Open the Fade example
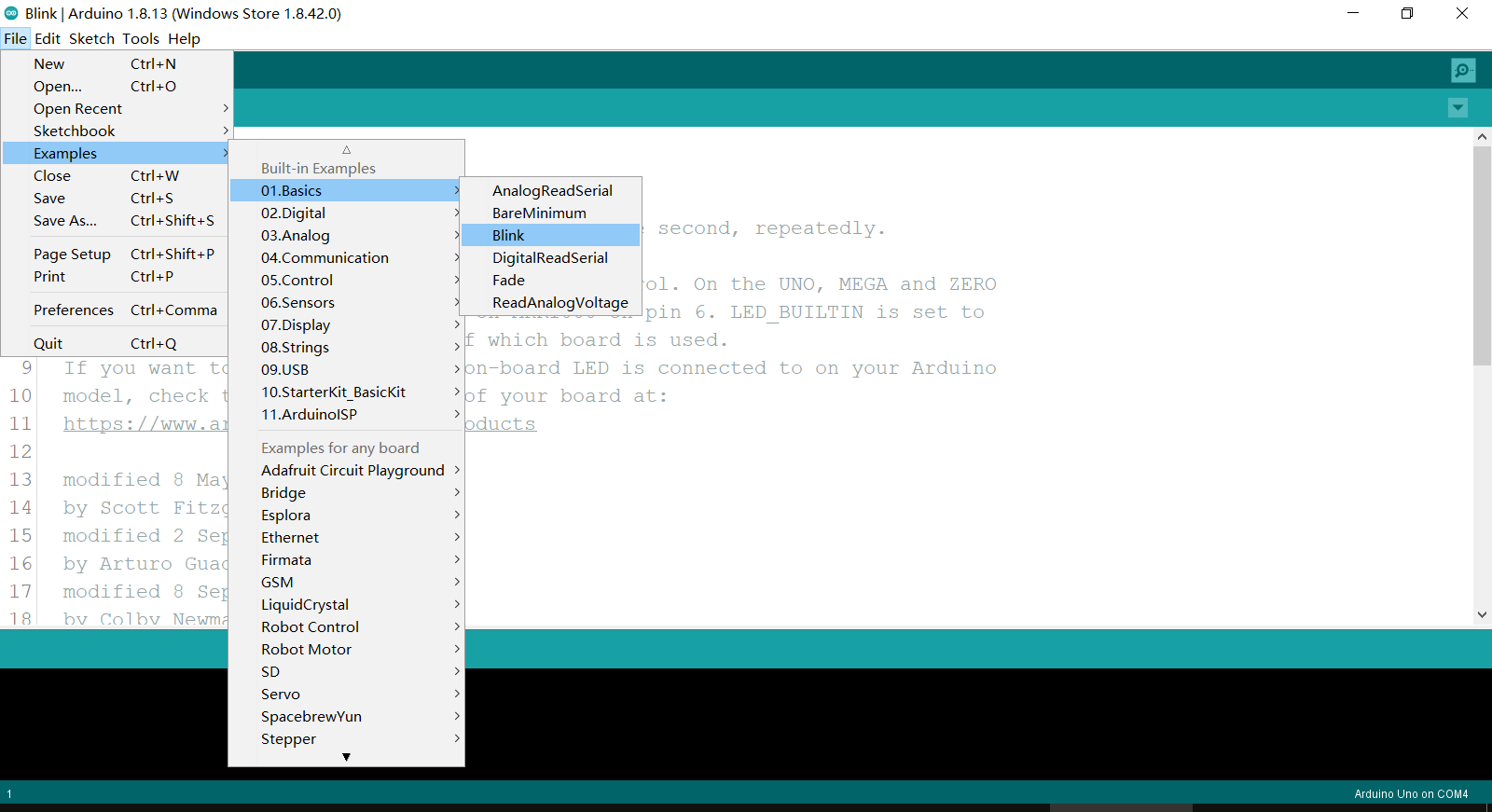1492x812 pixels. pos(551,280)
